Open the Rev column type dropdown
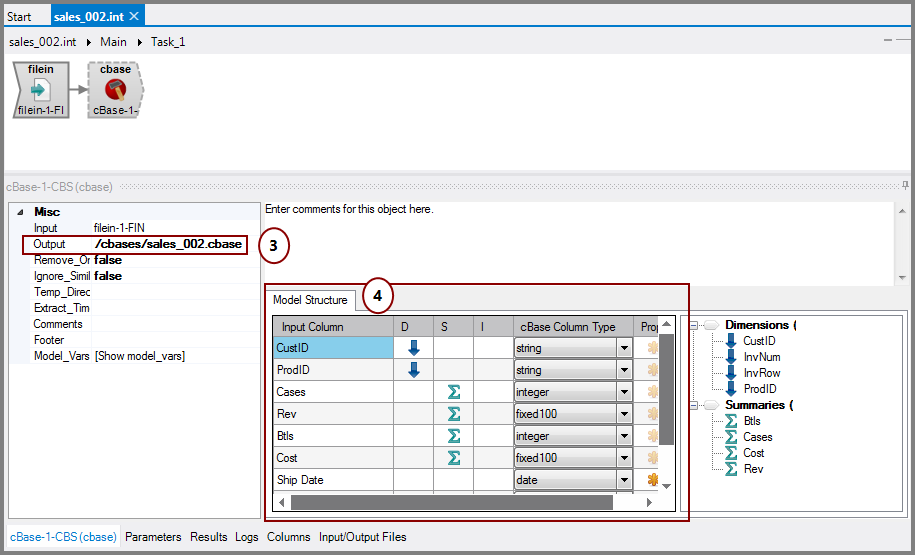Image resolution: width=915 pixels, height=555 pixels. click(624, 414)
